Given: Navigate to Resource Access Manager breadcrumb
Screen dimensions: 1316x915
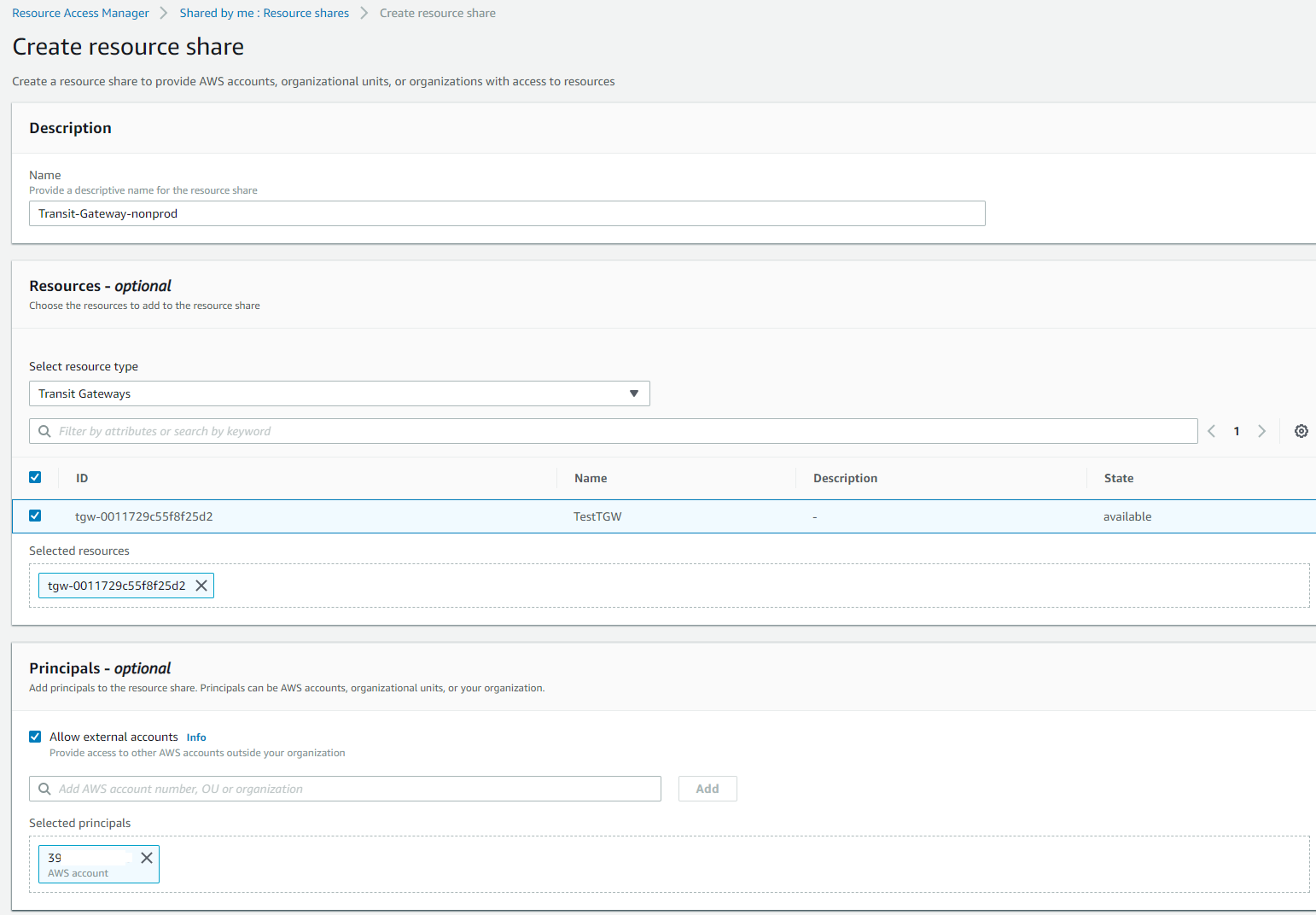Looking at the screenshot, I should point(80,13).
